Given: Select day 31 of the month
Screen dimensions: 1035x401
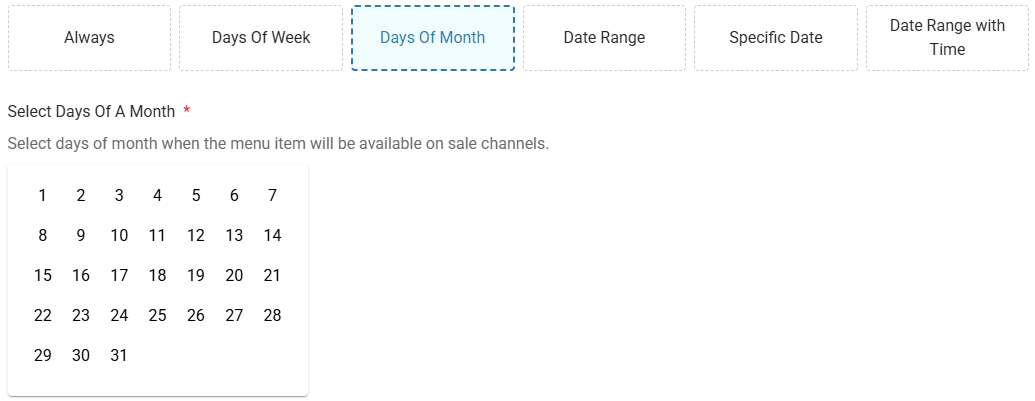Looking at the screenshot, I should pos(119,355).
